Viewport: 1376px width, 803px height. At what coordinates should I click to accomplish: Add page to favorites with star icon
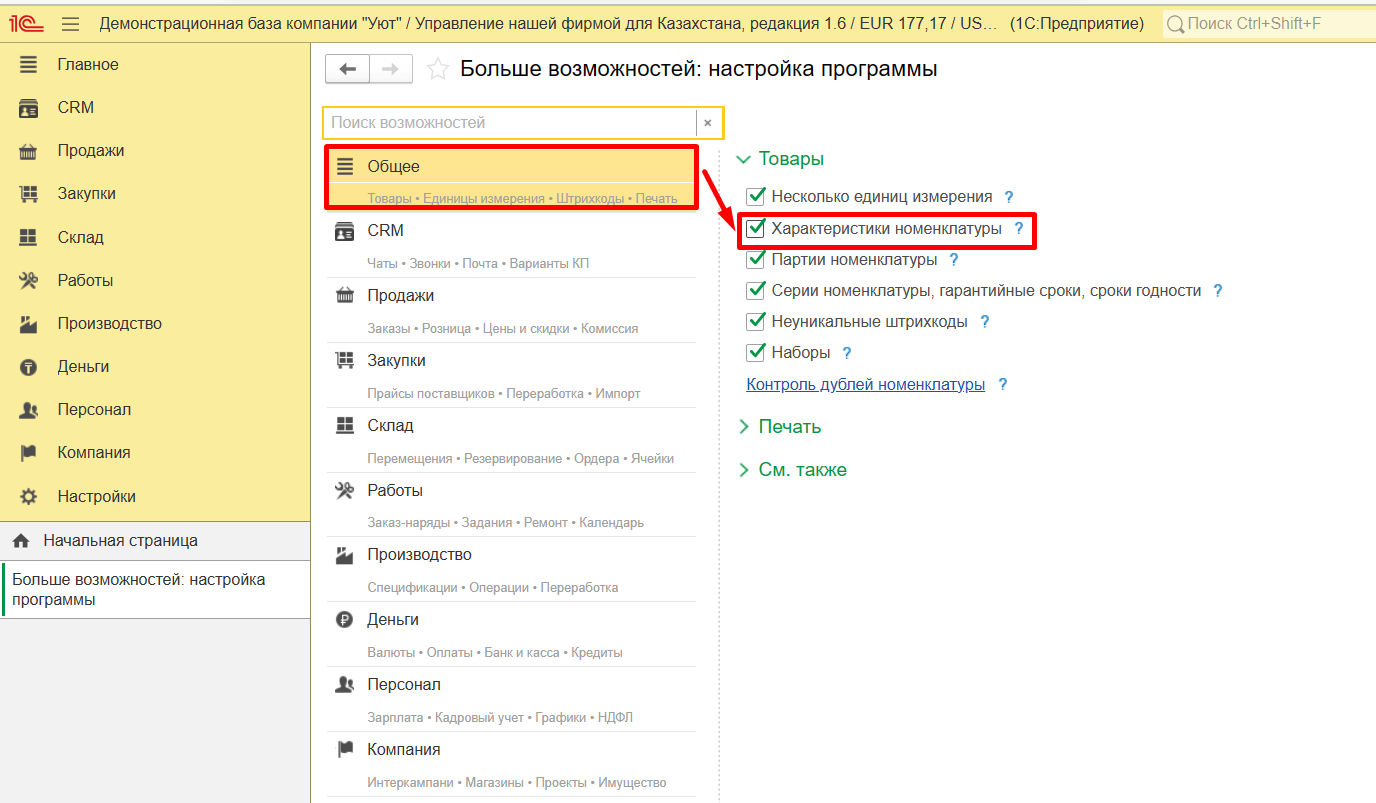point(437,69)
